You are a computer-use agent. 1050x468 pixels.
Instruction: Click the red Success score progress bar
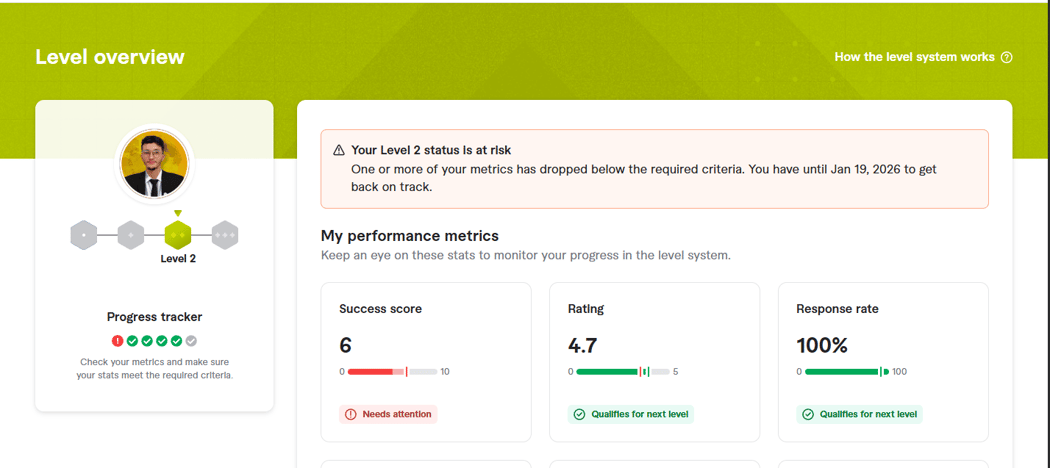coord(370,372)
